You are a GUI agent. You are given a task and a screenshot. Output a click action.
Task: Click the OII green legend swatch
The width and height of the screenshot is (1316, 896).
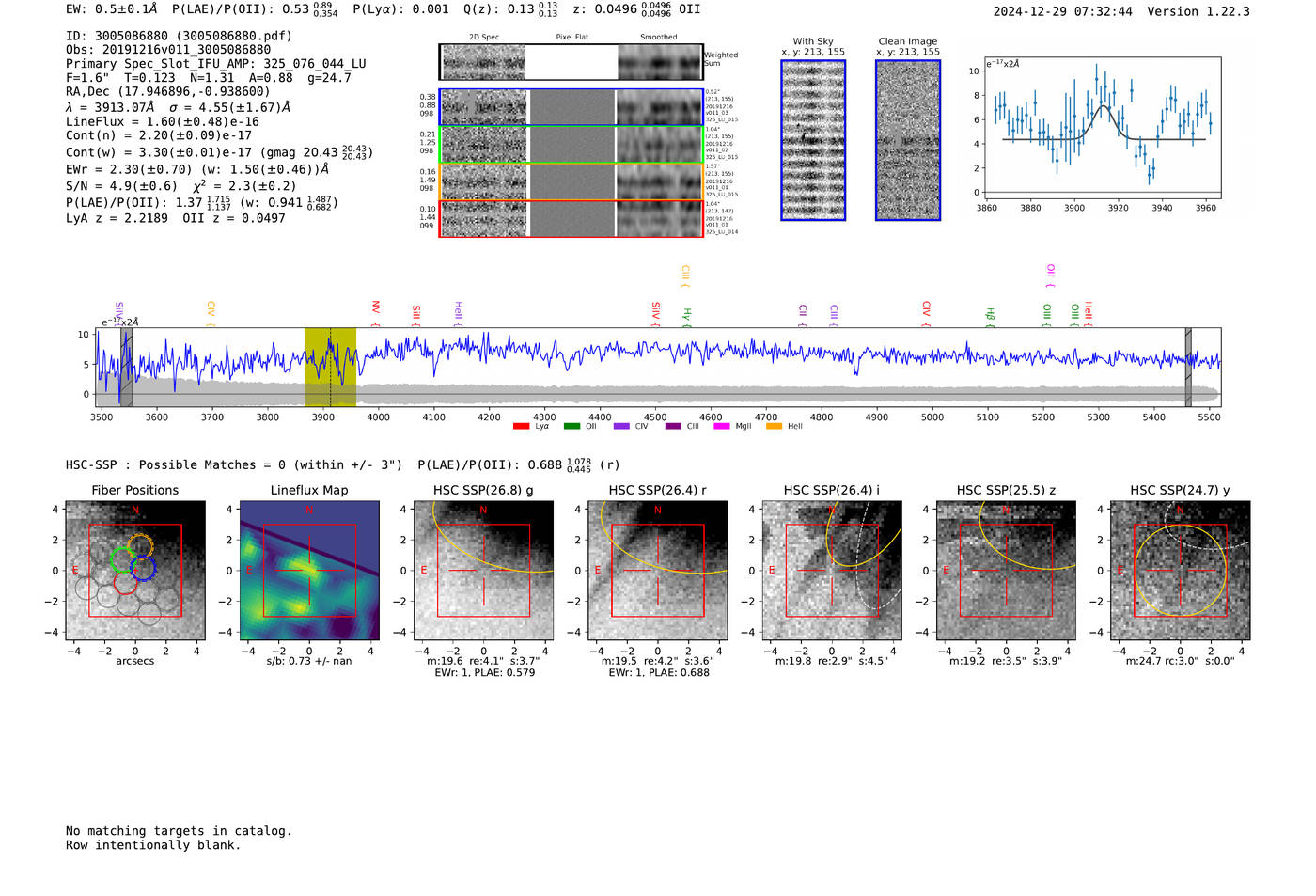572,426
